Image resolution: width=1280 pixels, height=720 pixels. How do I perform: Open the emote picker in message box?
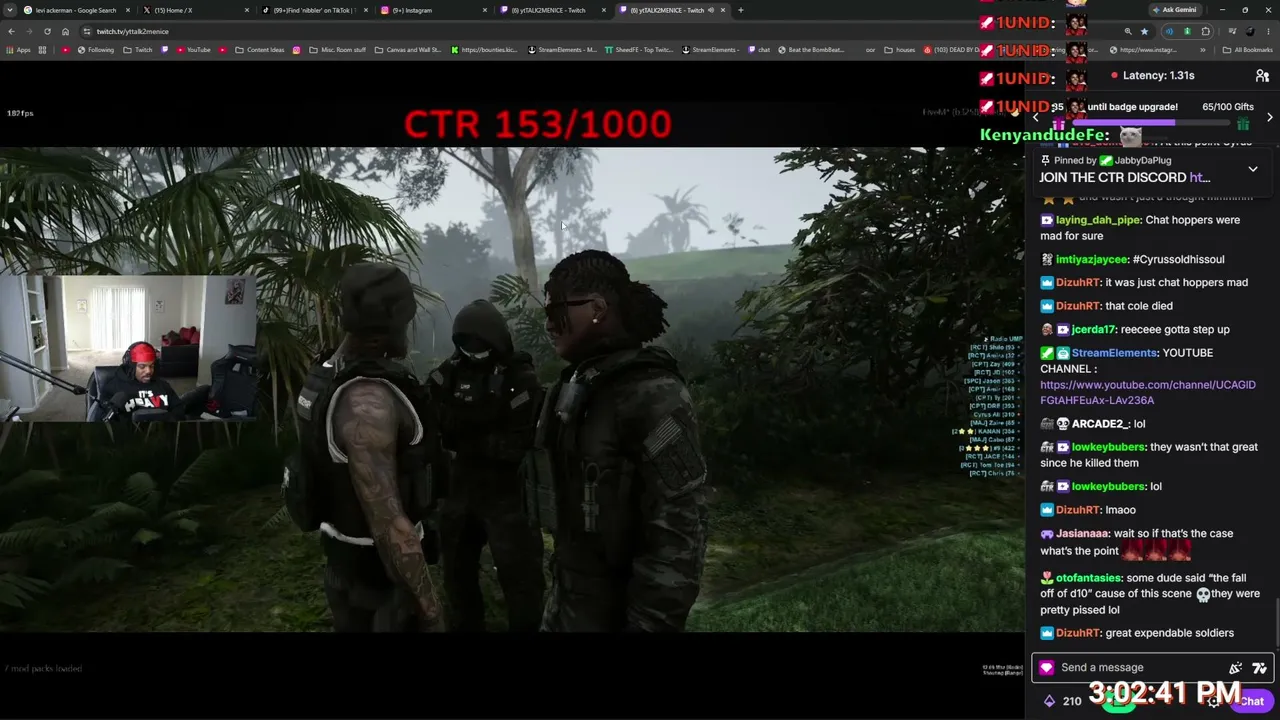[x=1259, y=668]
